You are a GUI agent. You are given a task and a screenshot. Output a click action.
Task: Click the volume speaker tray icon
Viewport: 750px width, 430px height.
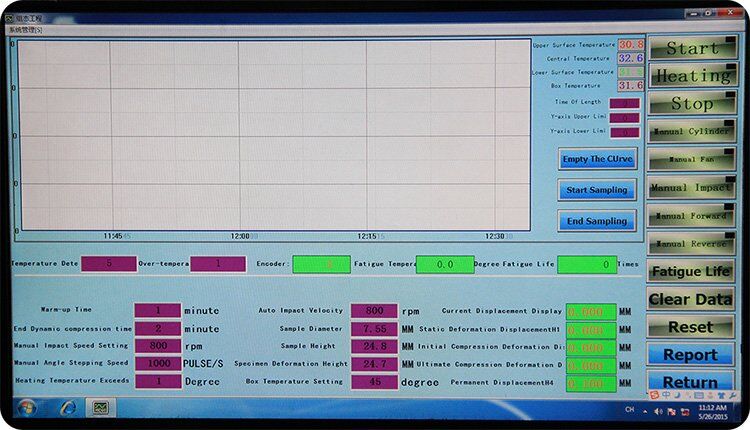coord(658,412)
